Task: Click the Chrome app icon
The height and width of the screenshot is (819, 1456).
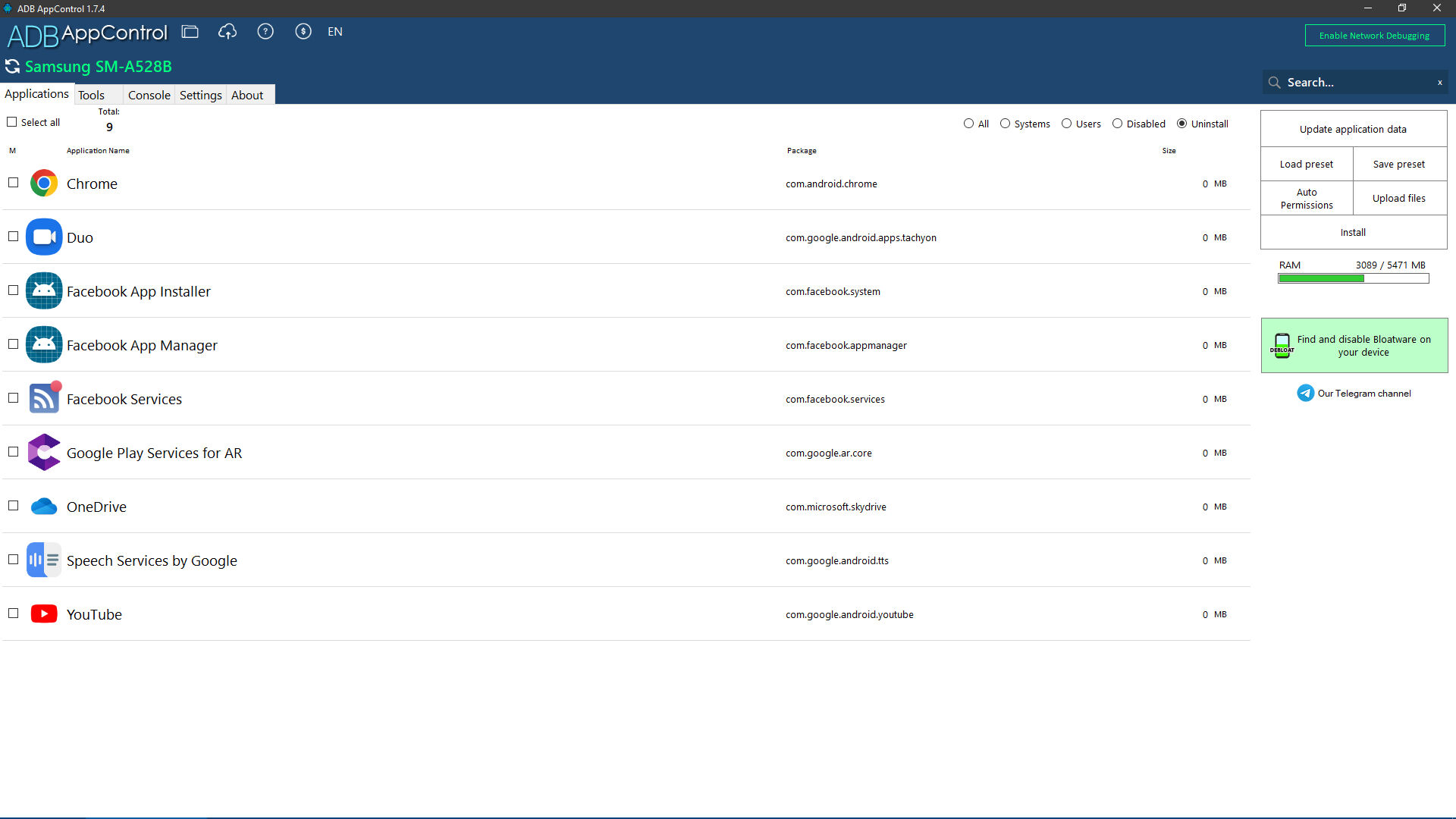Action: [x=44, y=184]
